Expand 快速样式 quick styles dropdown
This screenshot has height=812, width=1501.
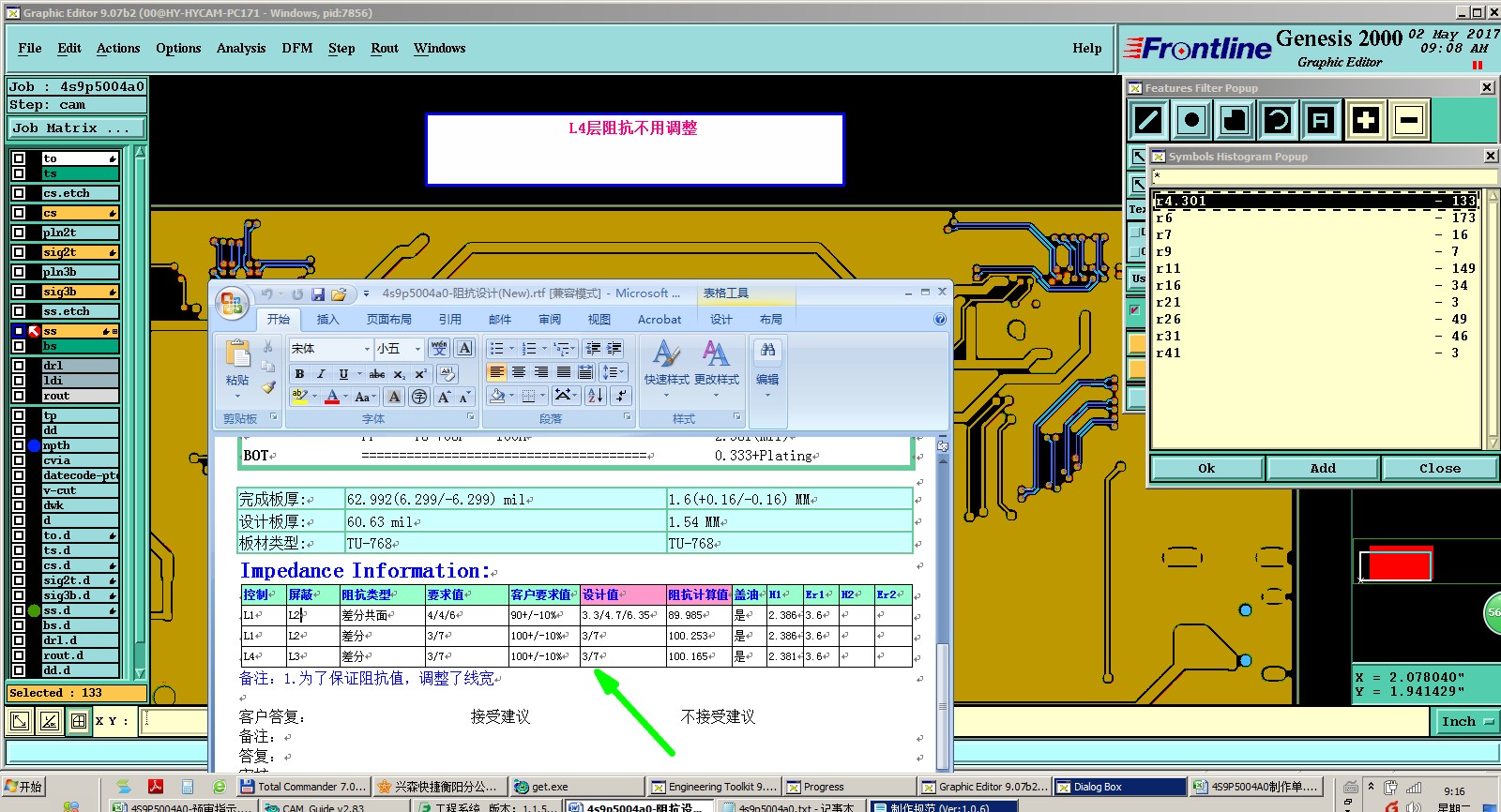(x=666, y=396)
